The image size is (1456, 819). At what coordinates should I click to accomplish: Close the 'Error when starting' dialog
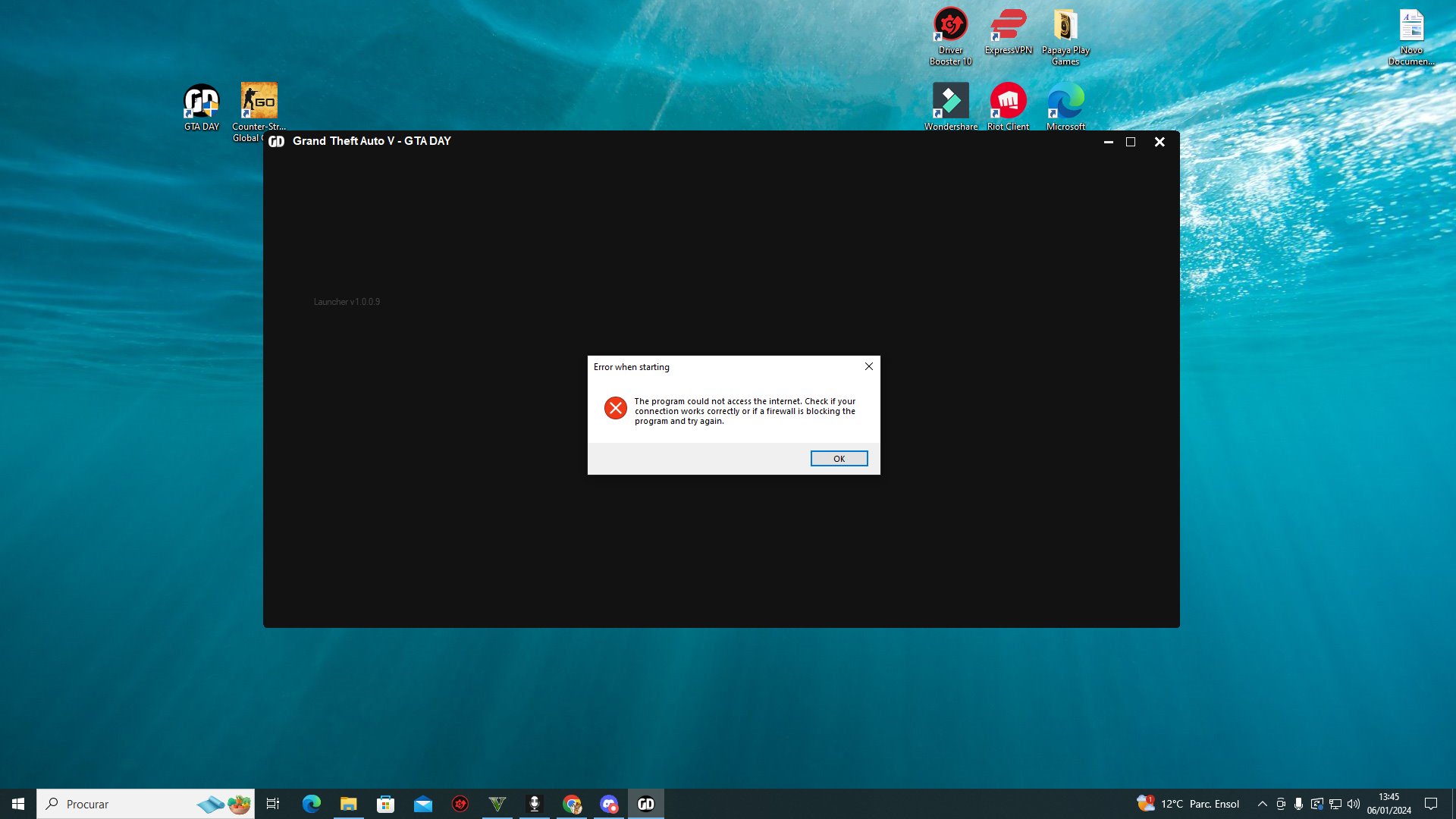tap(869, 366)
